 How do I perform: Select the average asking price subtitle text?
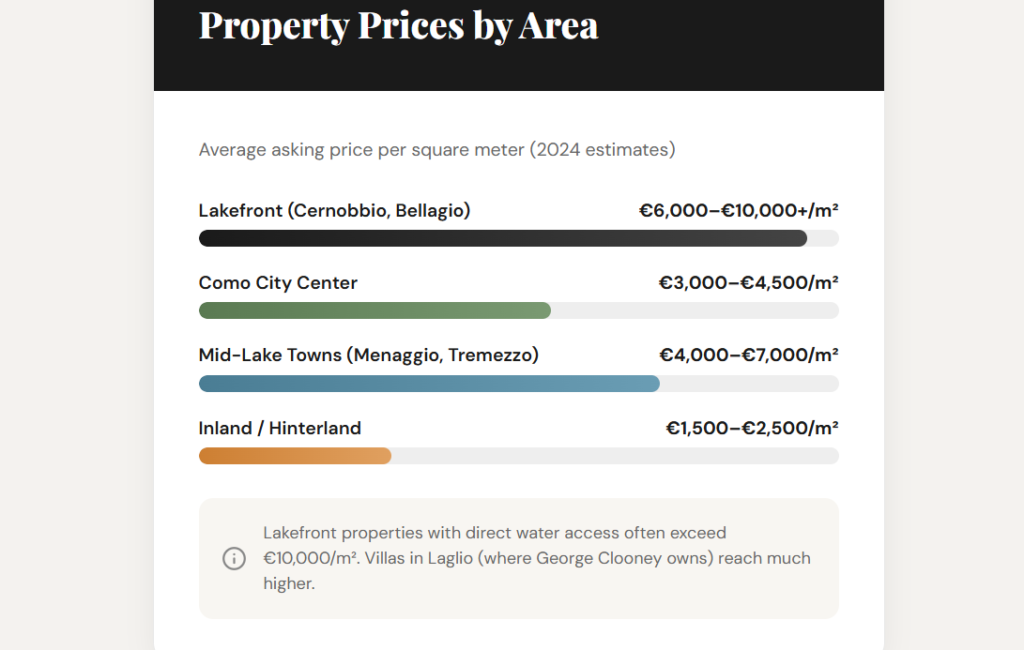[x=437, y=150]
